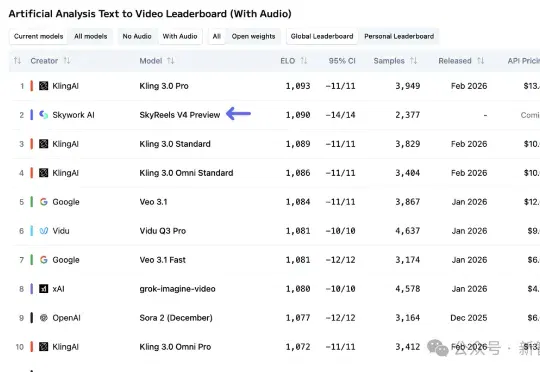Click ELO score 1,077
This screenshot has width=540, height=372.
298,318
